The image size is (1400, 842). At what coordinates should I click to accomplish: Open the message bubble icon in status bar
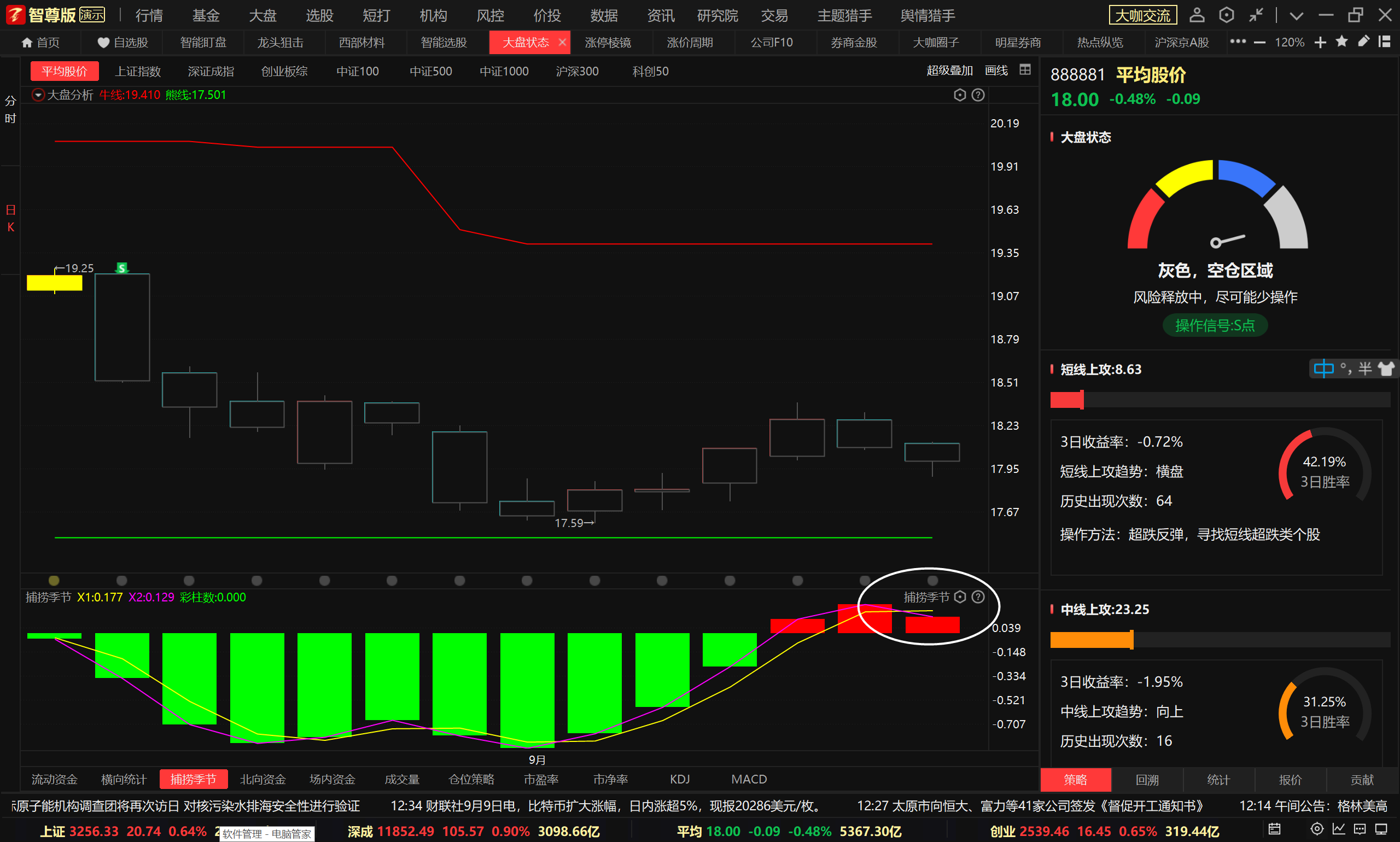(1360, 829)
